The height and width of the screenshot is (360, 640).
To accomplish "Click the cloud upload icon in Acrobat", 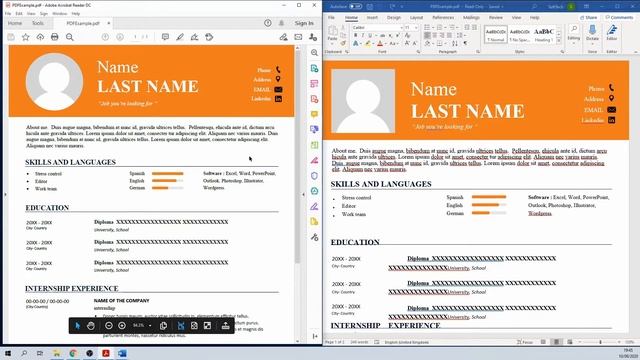I will [x=40, y=37].
